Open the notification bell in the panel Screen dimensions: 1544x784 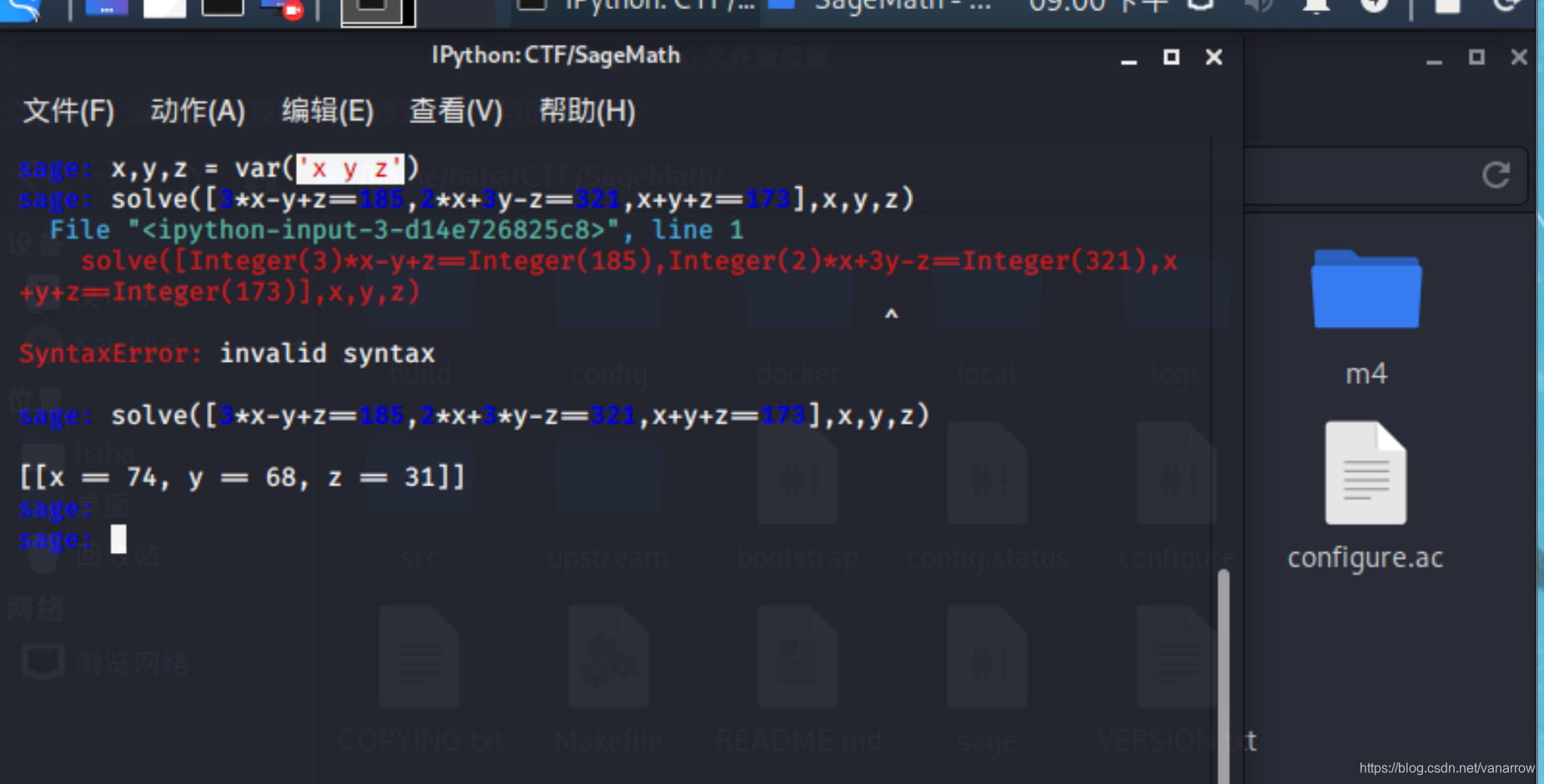point(1315,7)
